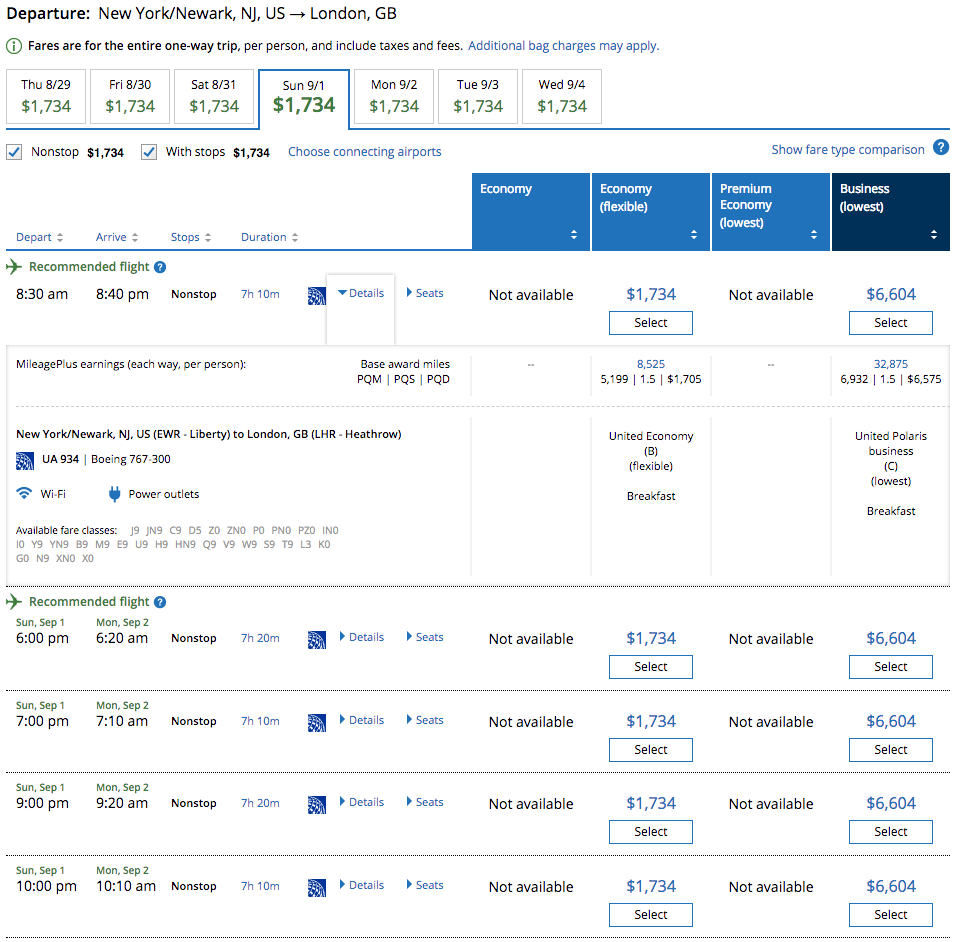Click fare information icon at top
The image size is (956, 942).
(x=14, y=46)
